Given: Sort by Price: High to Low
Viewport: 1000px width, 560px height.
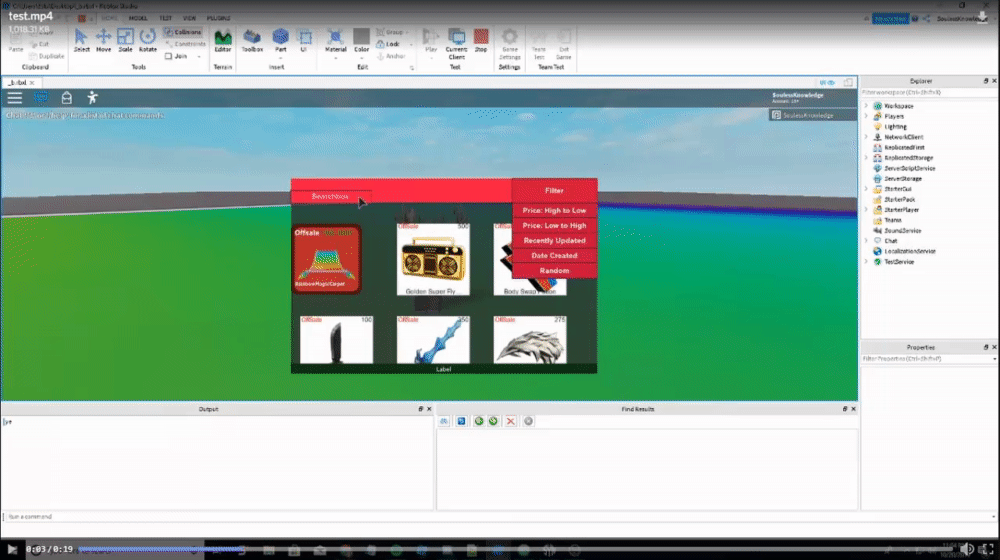Looking at the screenshot, I should coord(554,210).
